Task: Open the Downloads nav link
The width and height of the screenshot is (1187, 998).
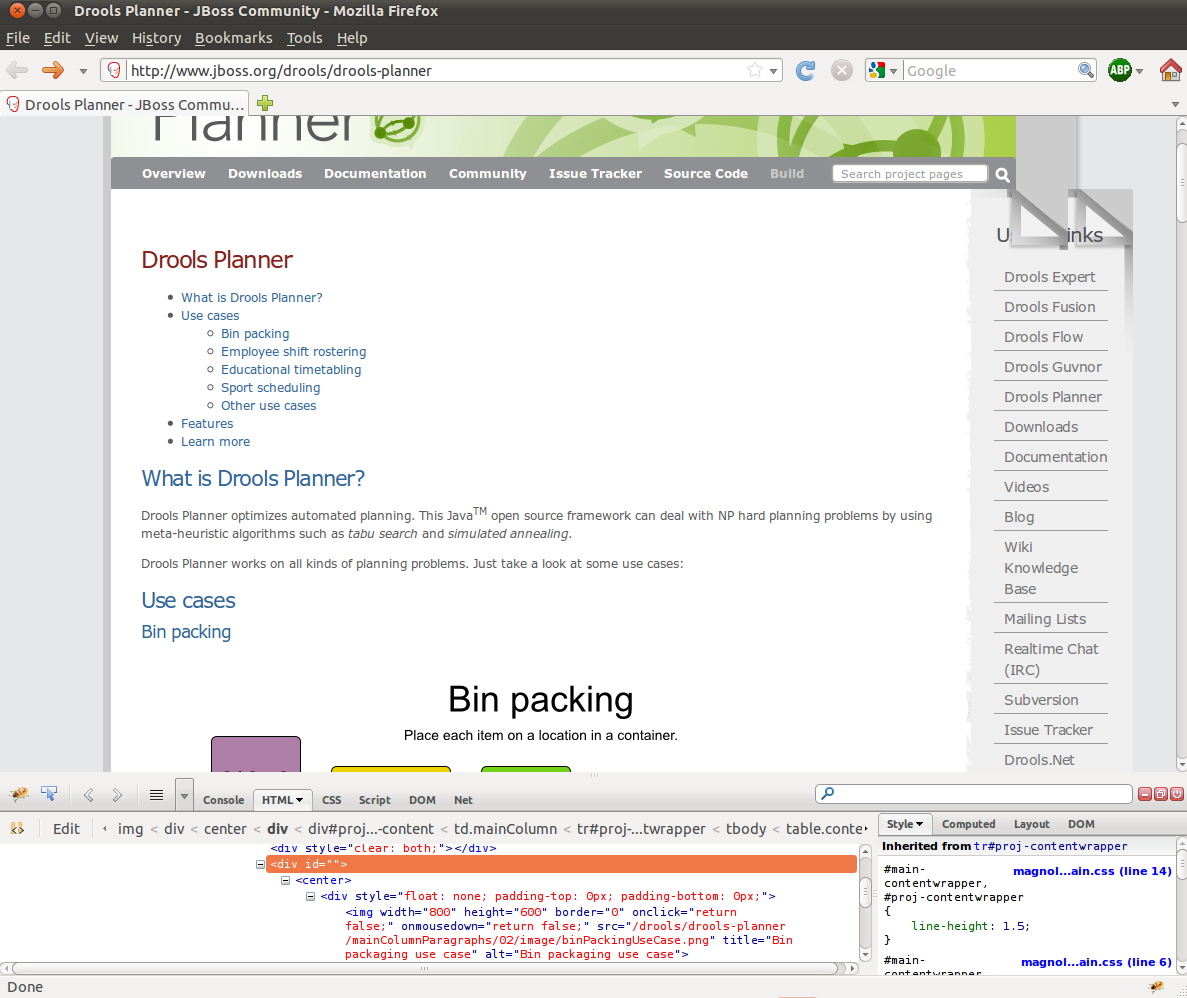Action: (265, 173)
